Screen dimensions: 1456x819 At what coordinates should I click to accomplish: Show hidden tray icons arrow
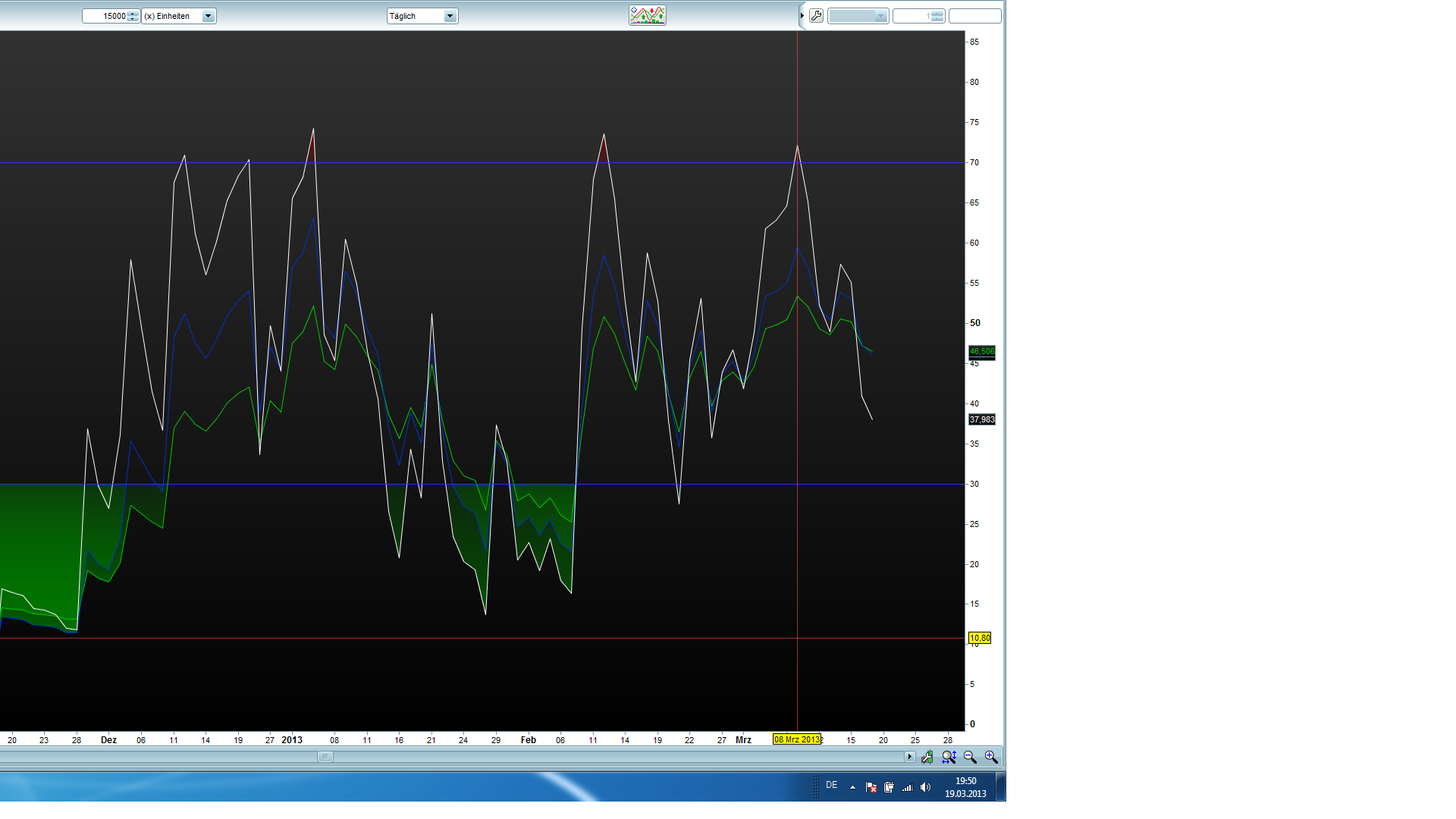(852, 787)
